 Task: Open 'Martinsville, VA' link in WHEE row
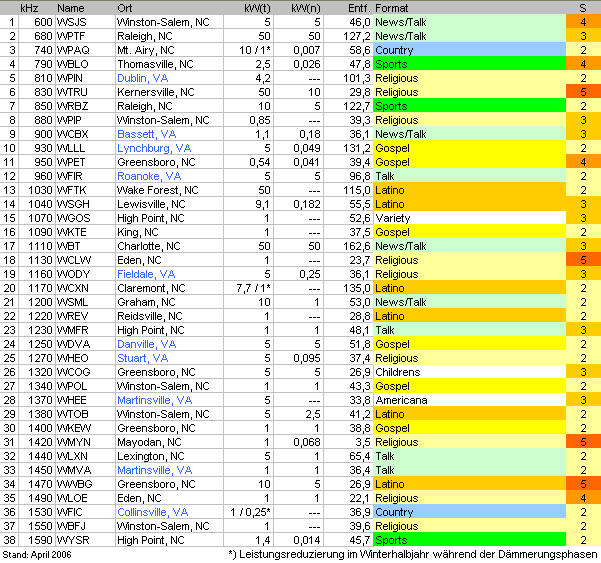click(x=154, y=400)
